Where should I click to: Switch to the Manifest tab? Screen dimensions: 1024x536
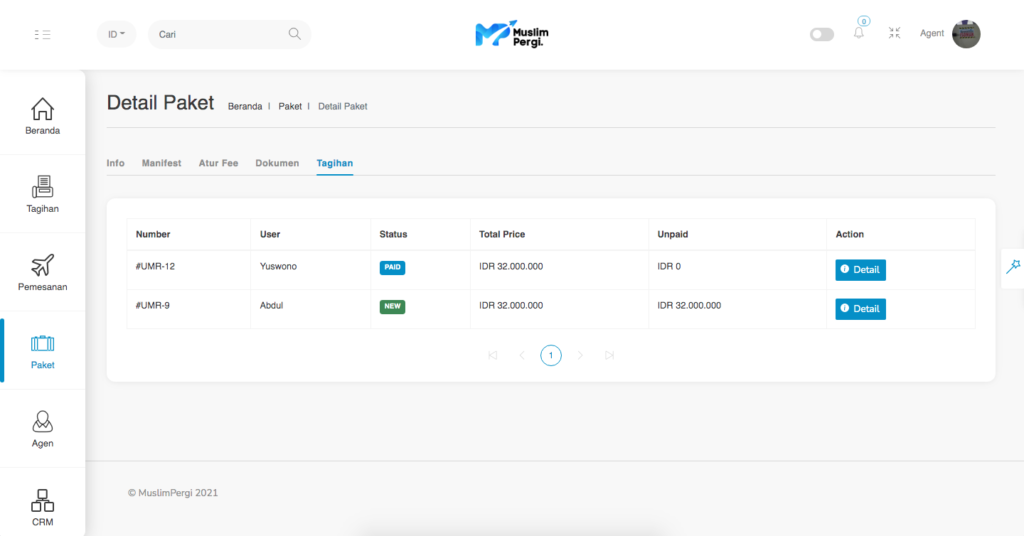[x=161, y=163]
